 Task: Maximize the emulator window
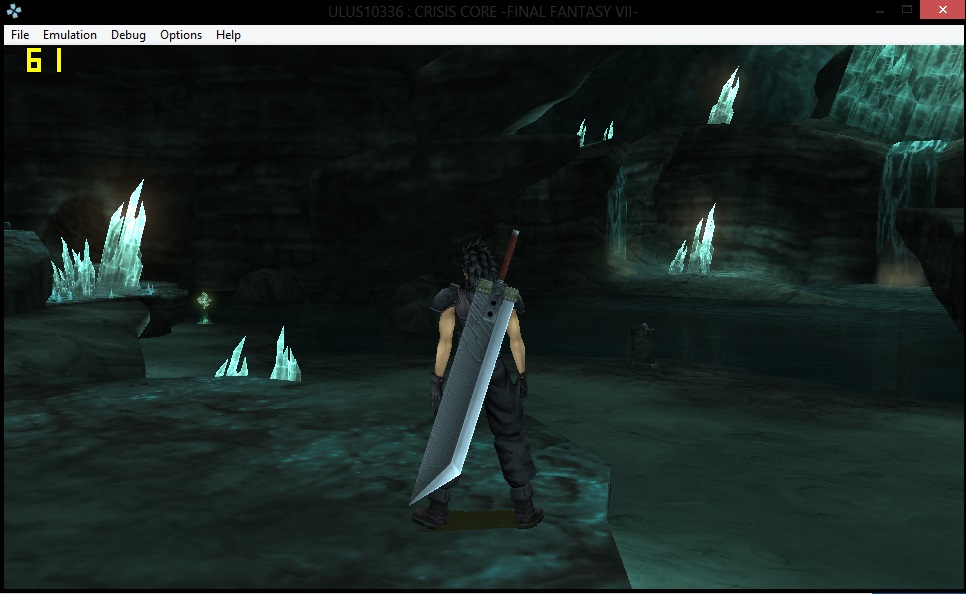coord(907,10)
